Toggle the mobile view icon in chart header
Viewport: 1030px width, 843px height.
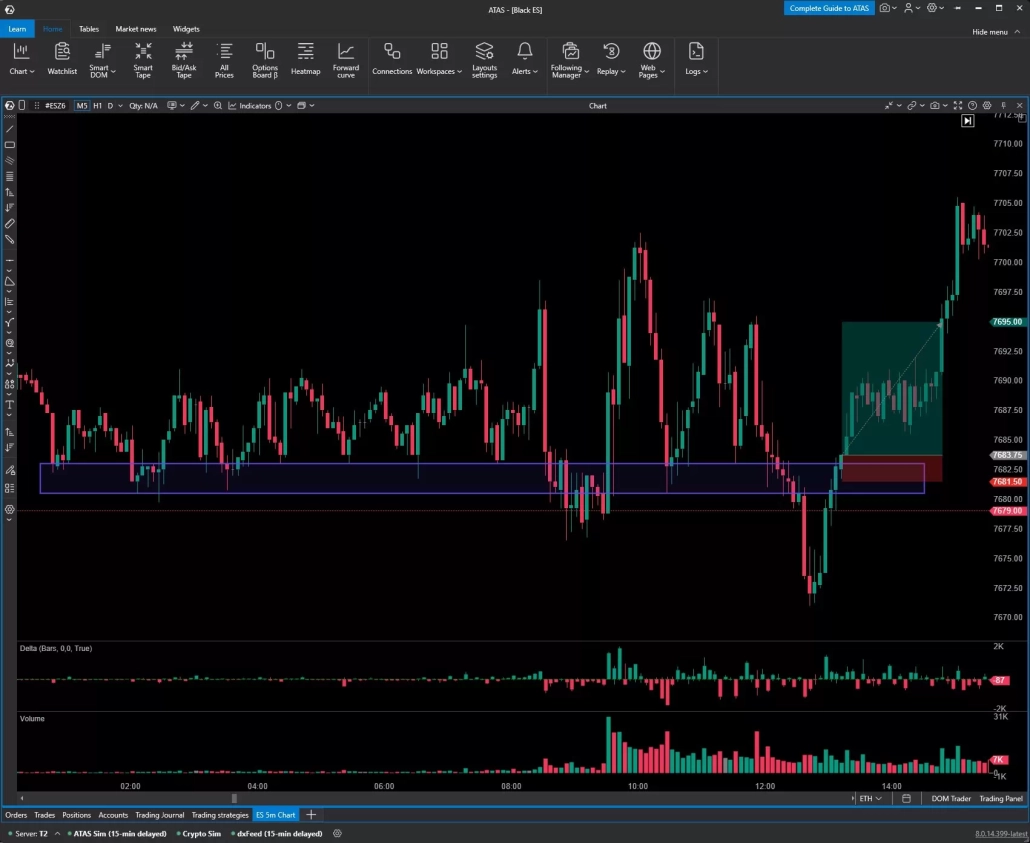[22, 106]
